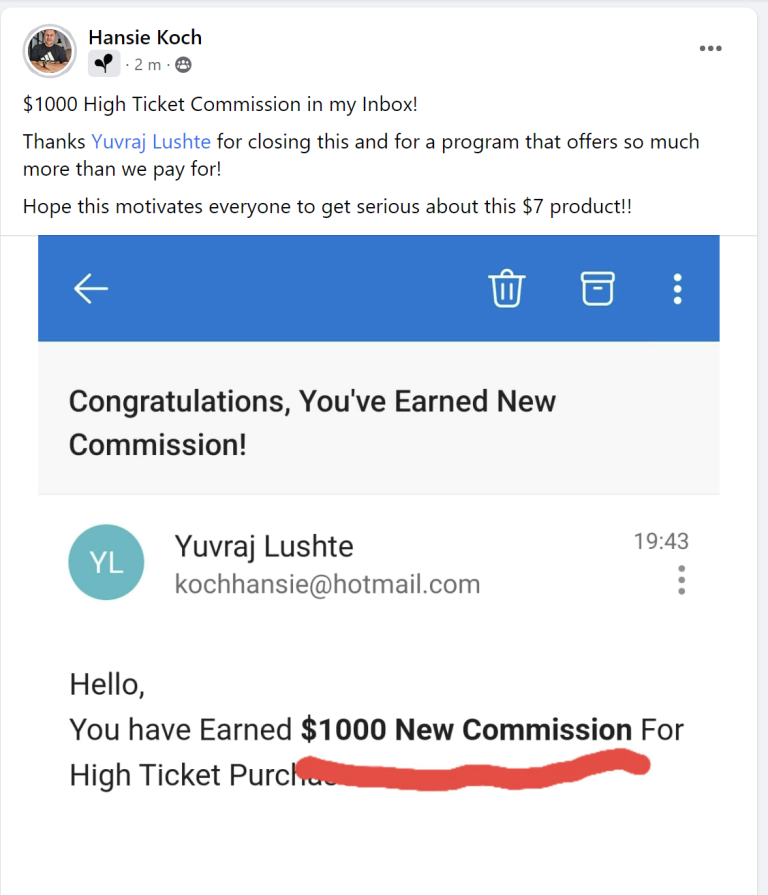Click the archive box icon
Image resolution: width=768 pixels, height=895 pixels.
597,288
